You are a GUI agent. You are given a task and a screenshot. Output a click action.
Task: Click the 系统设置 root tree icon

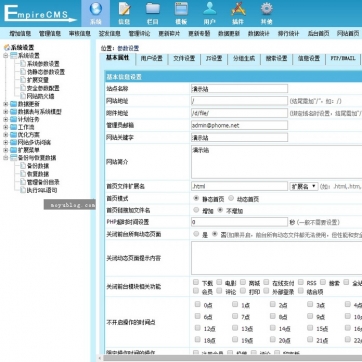(6, 48)
